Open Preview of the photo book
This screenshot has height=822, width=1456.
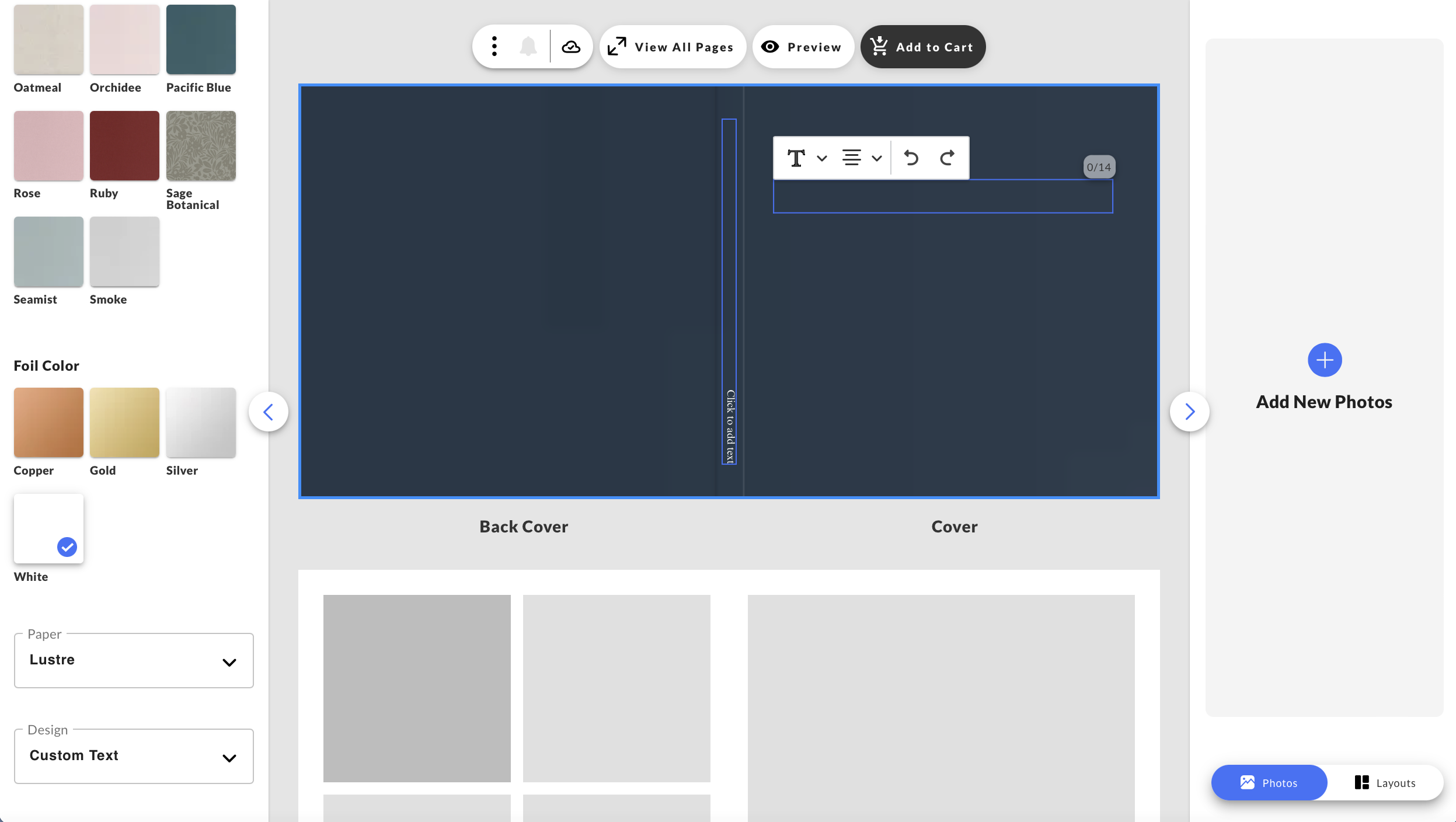(x=803, y=46)
